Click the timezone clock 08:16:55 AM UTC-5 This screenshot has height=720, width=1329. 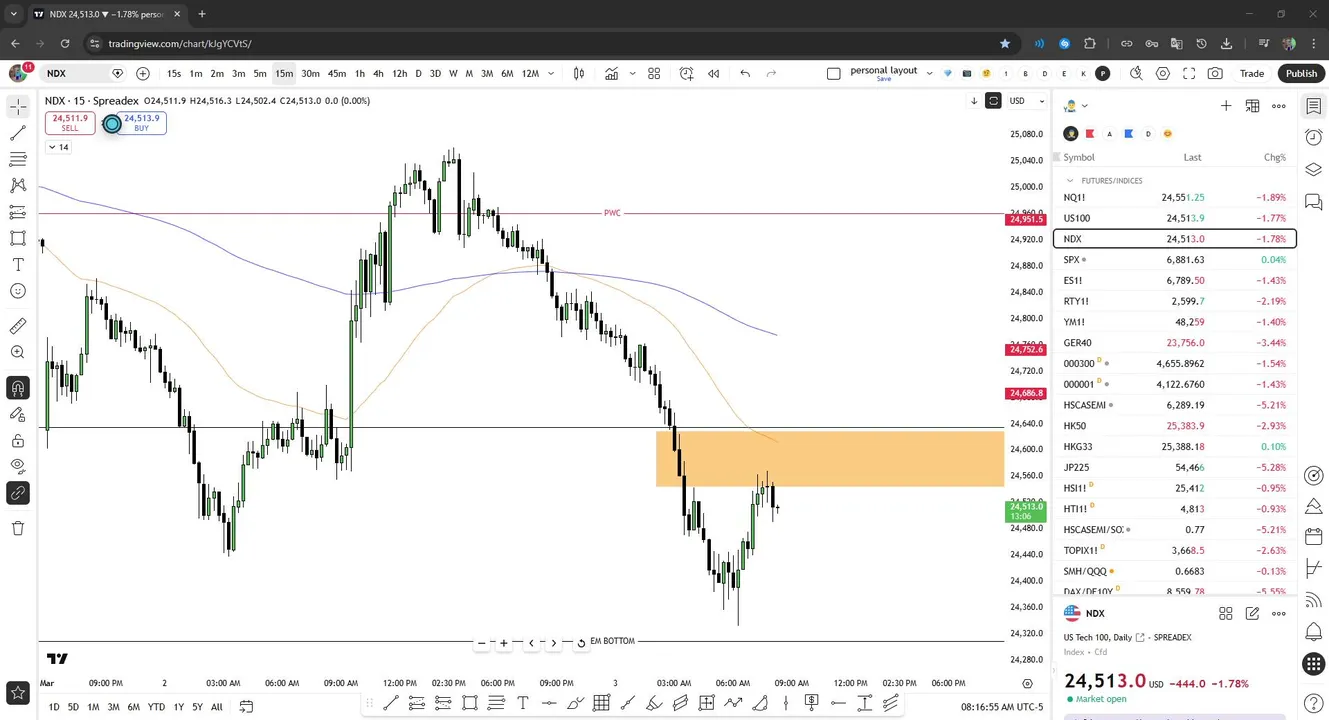point(1002,707)
